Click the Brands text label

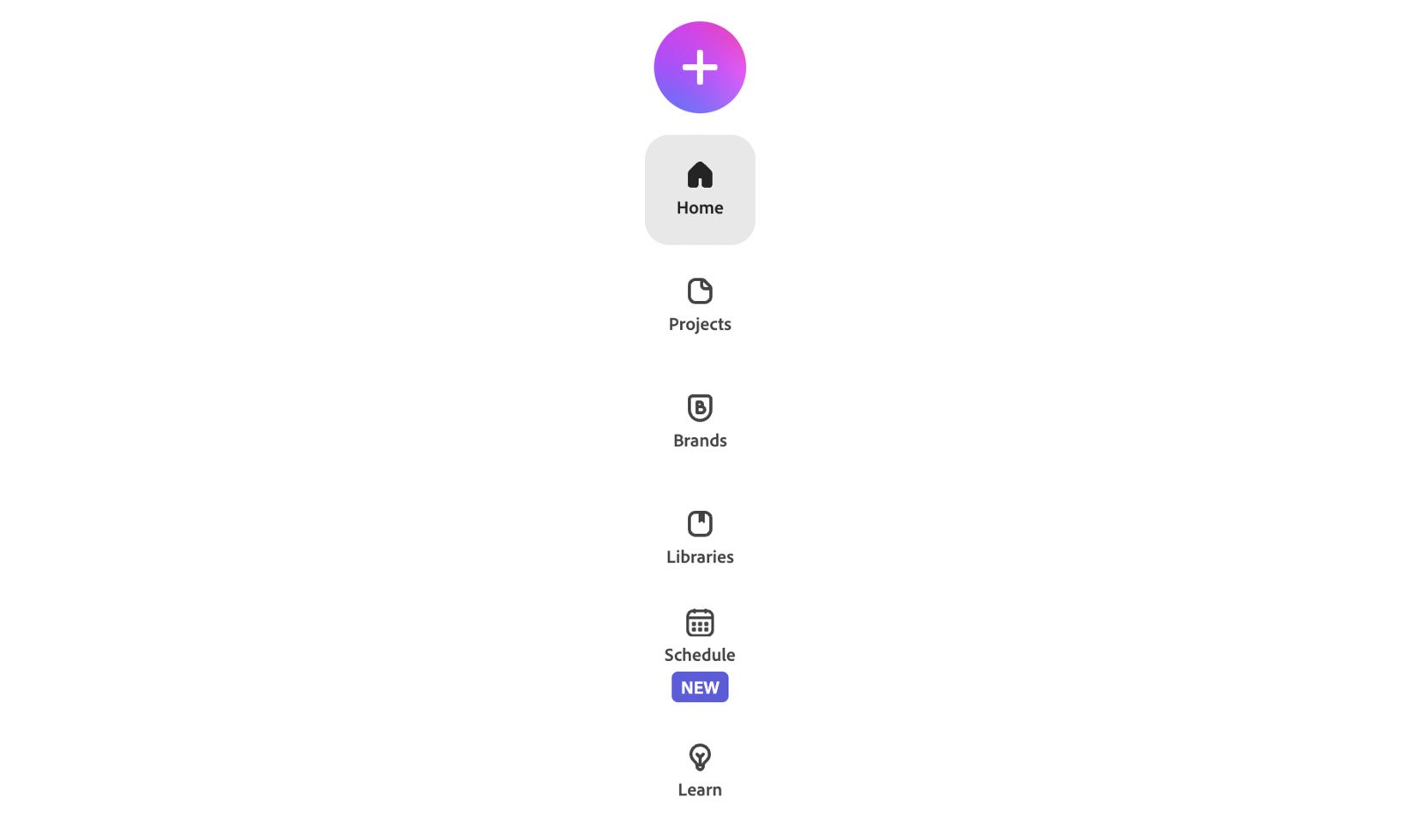click(700, 441)
